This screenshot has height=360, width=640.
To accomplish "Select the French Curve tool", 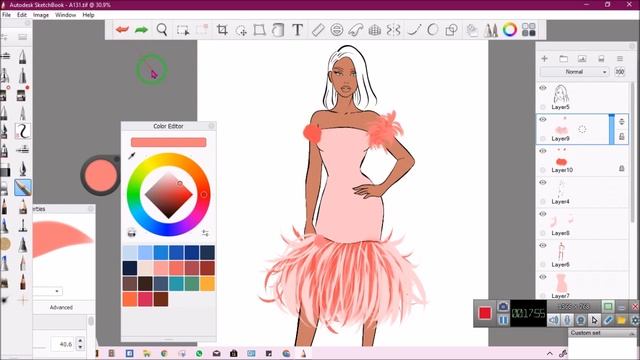I will (356, 30).
